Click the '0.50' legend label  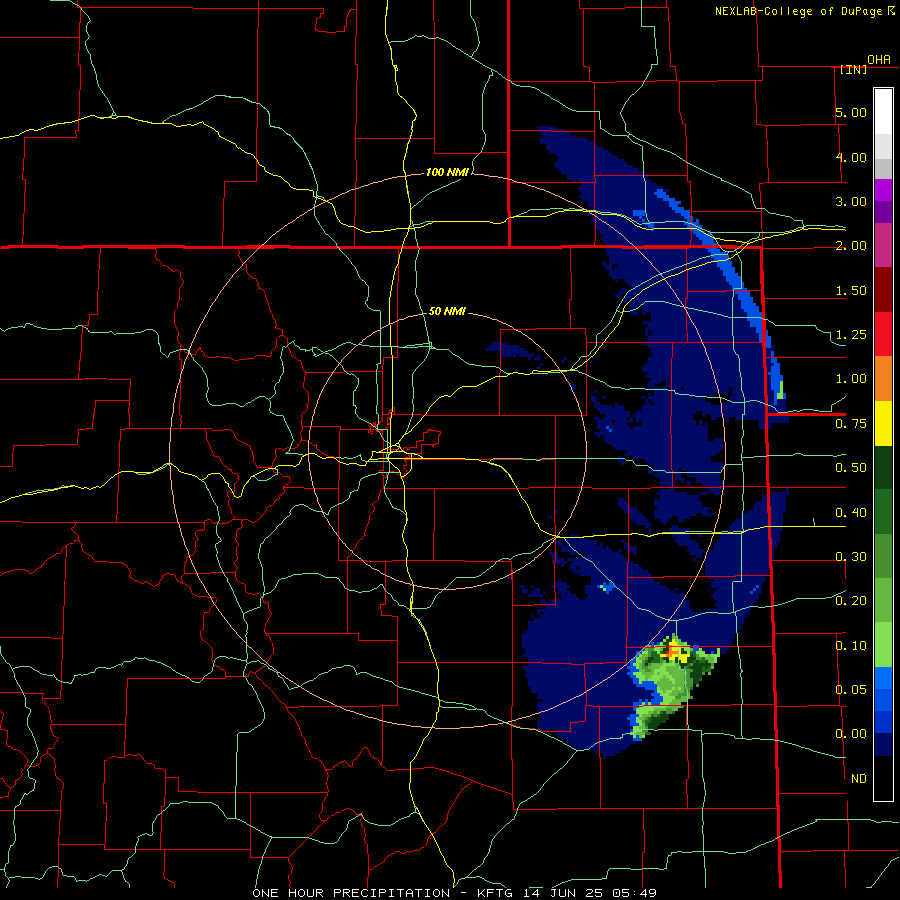(851, 468)
